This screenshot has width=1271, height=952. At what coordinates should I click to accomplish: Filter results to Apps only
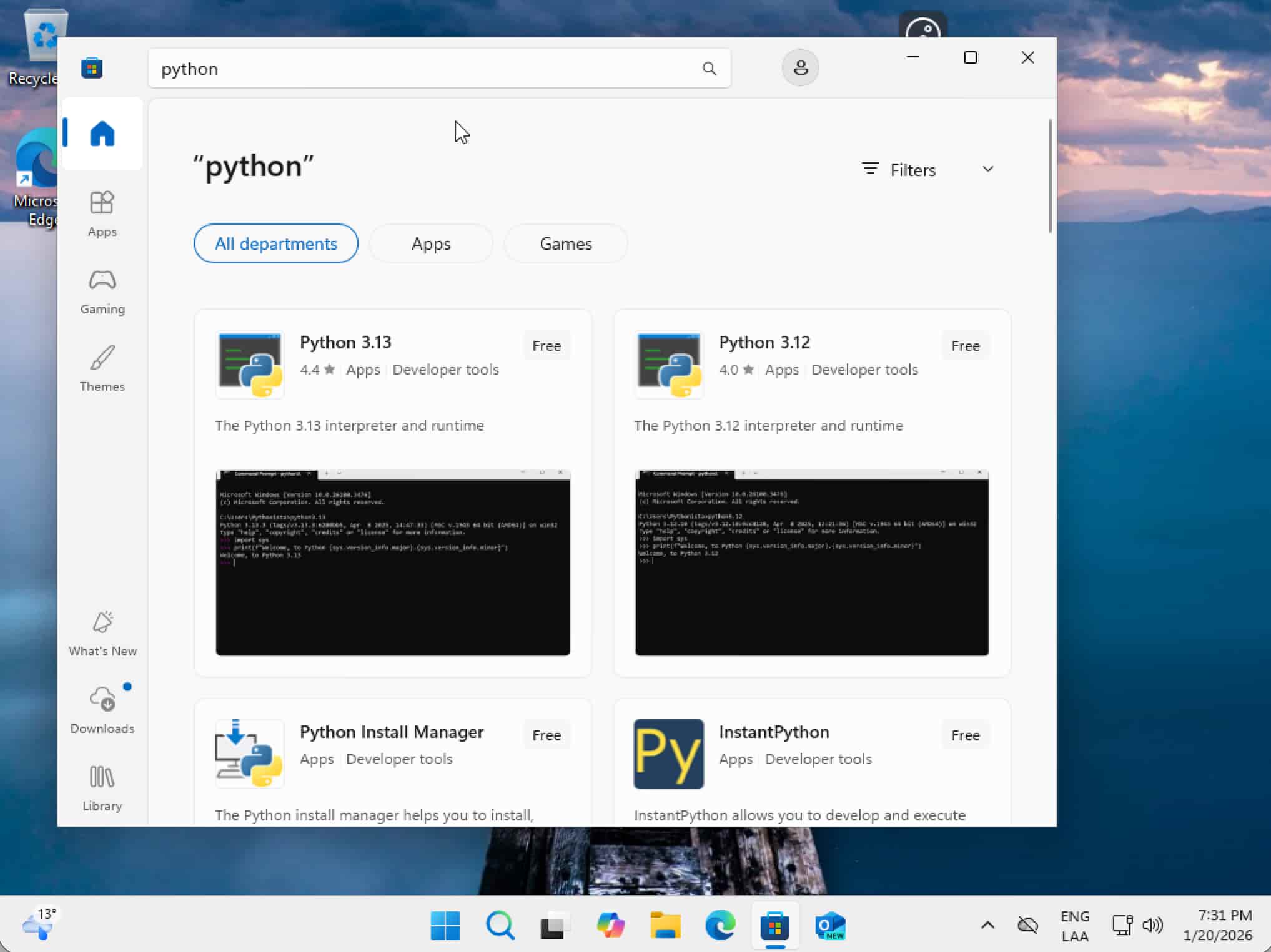430,243
